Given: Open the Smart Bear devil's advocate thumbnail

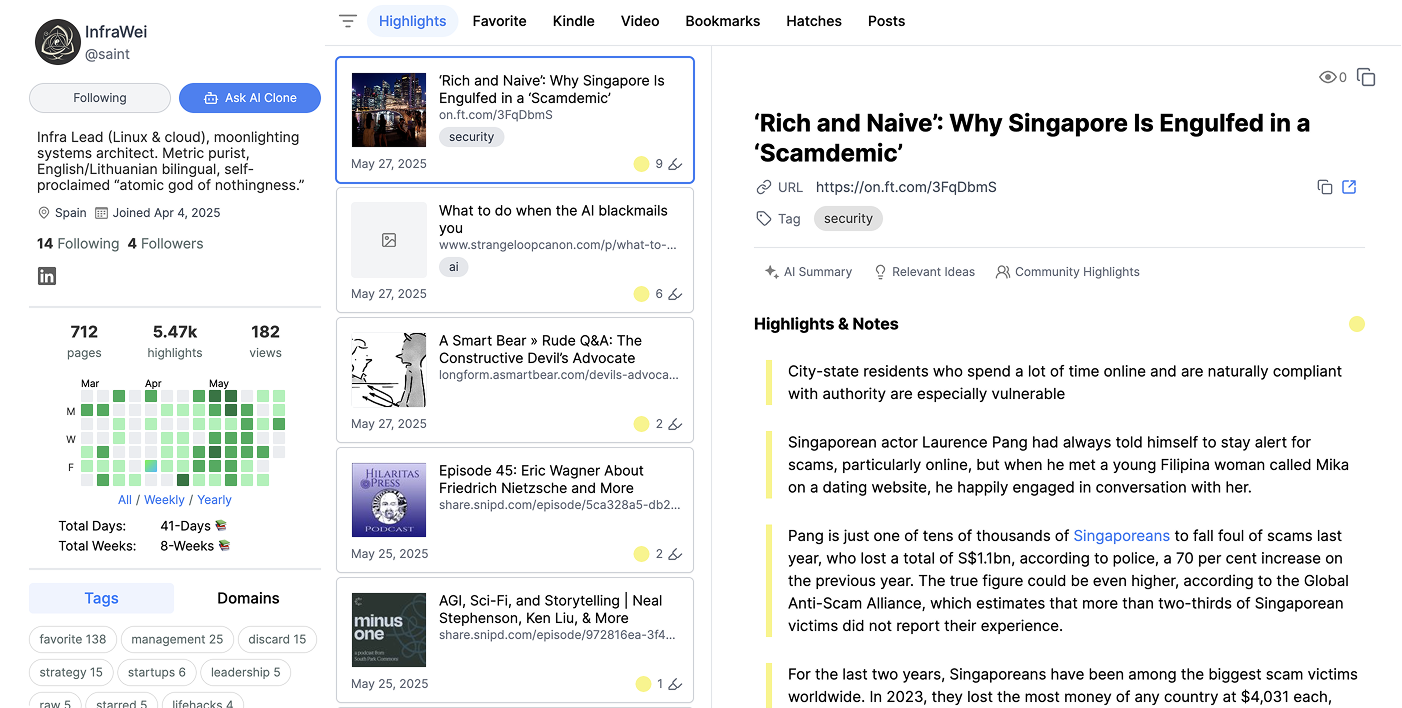Looking at the screenshot, I should click(x=389, y=370).
